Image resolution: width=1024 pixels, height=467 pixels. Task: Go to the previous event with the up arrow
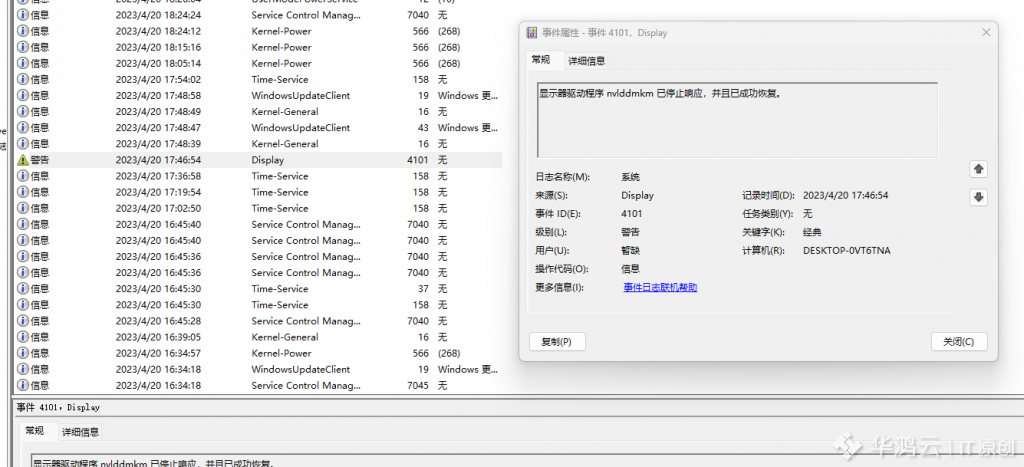(x=978, y=169)
